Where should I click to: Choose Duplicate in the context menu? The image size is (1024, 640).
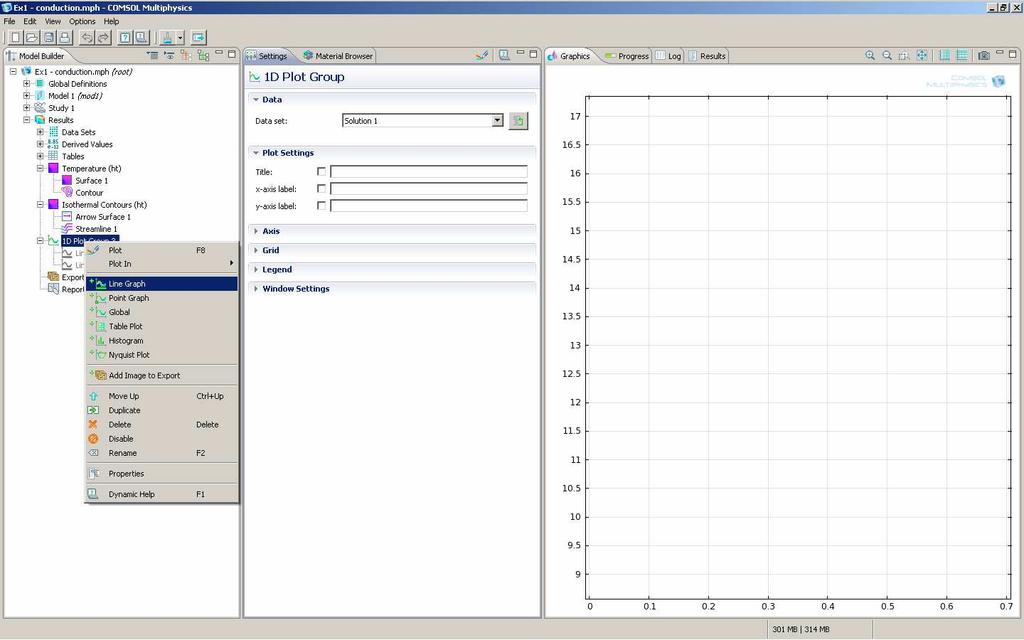click(x=162, y=410)
